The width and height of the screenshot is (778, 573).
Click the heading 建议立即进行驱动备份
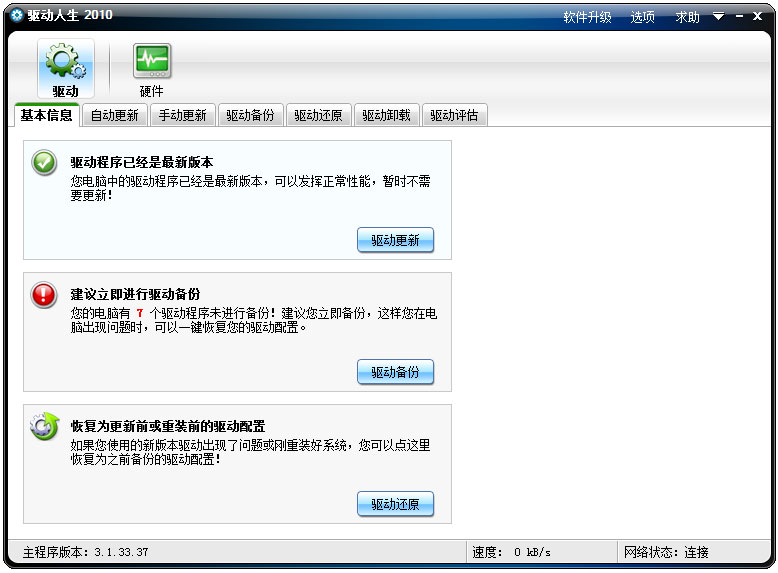pos(135,294)
